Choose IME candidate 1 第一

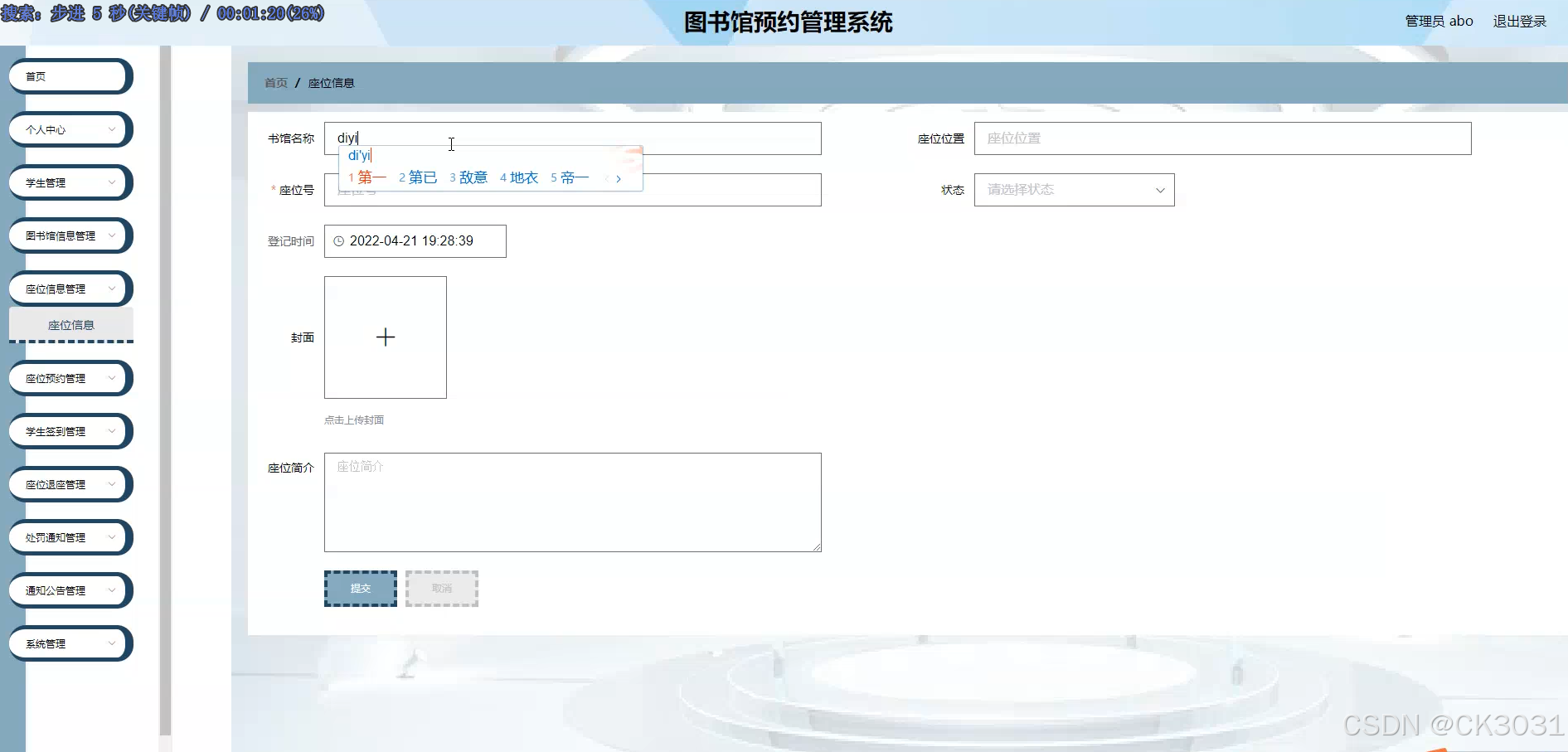367,177
